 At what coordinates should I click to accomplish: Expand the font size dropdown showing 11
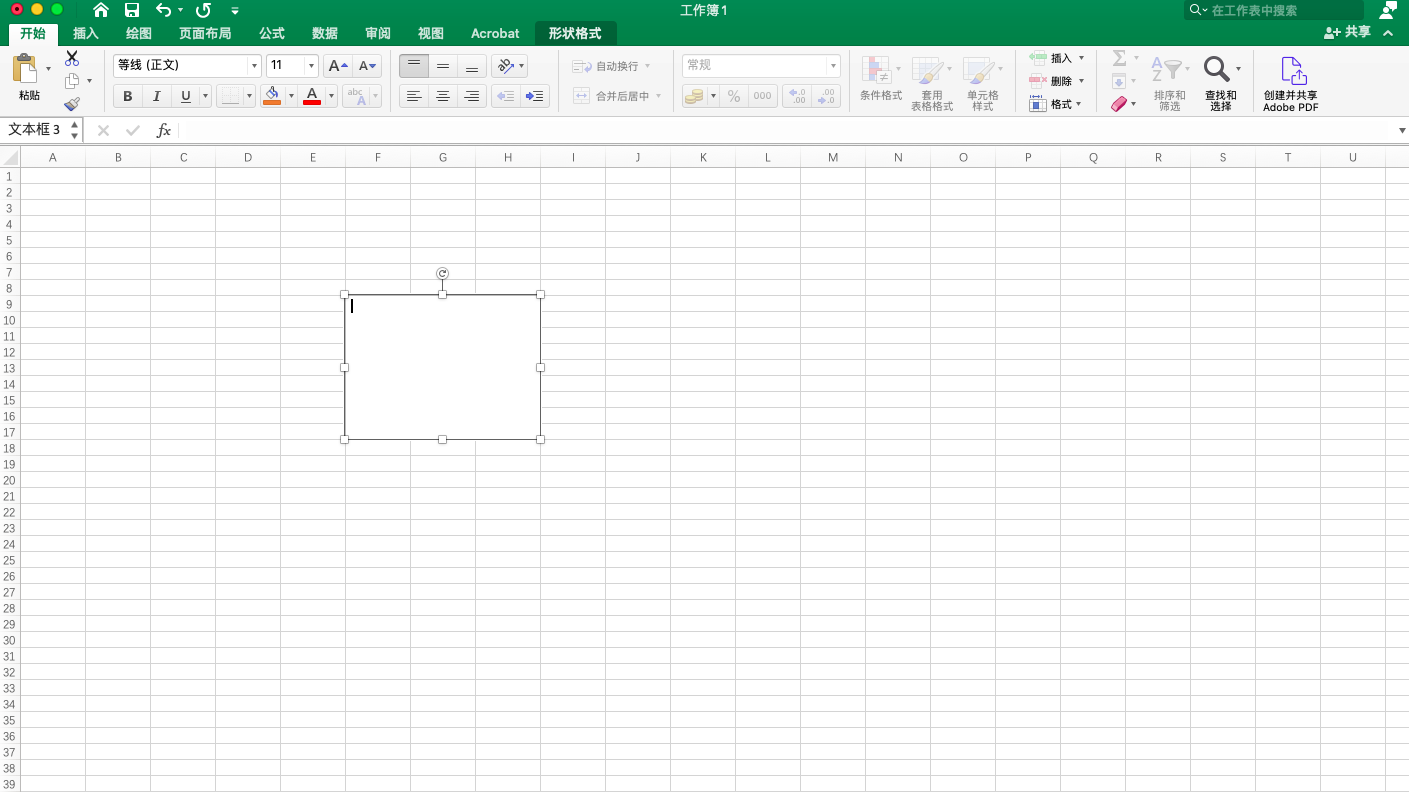tap(310, 65)
